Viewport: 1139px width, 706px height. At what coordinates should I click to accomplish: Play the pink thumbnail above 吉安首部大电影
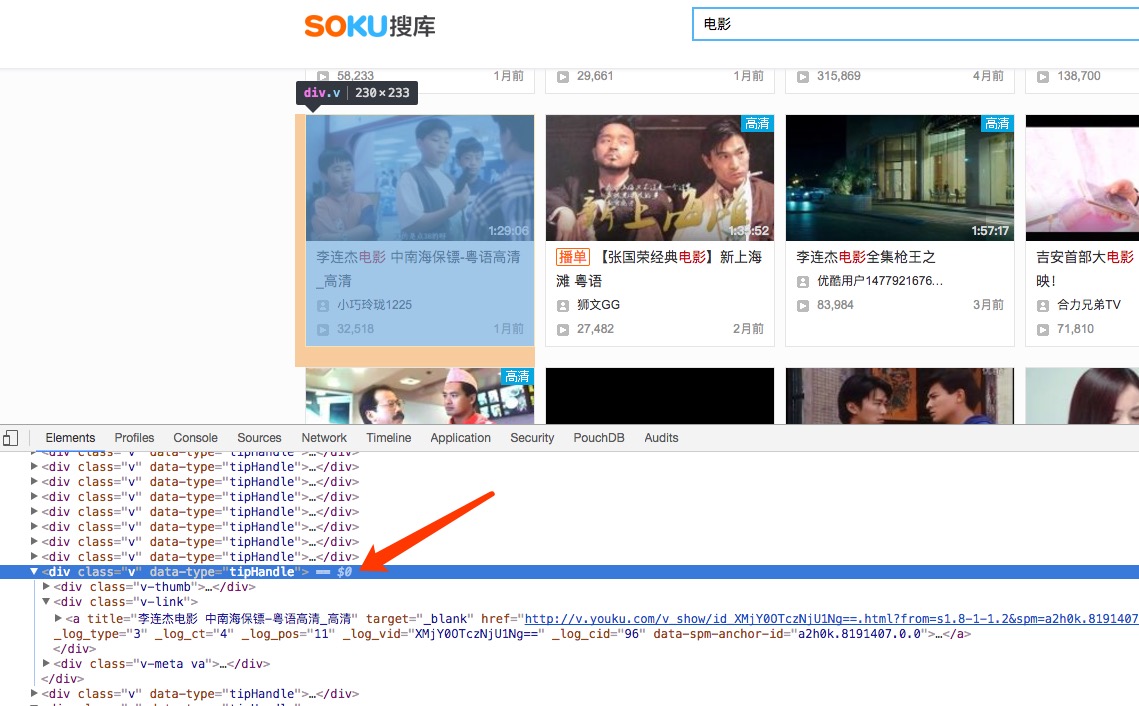[x=1082, y=178]
